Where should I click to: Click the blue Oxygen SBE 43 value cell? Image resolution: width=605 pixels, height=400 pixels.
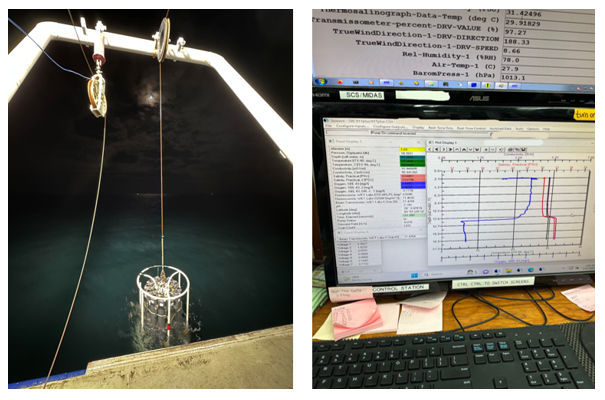pyautogui.click(x=413, y=184)
